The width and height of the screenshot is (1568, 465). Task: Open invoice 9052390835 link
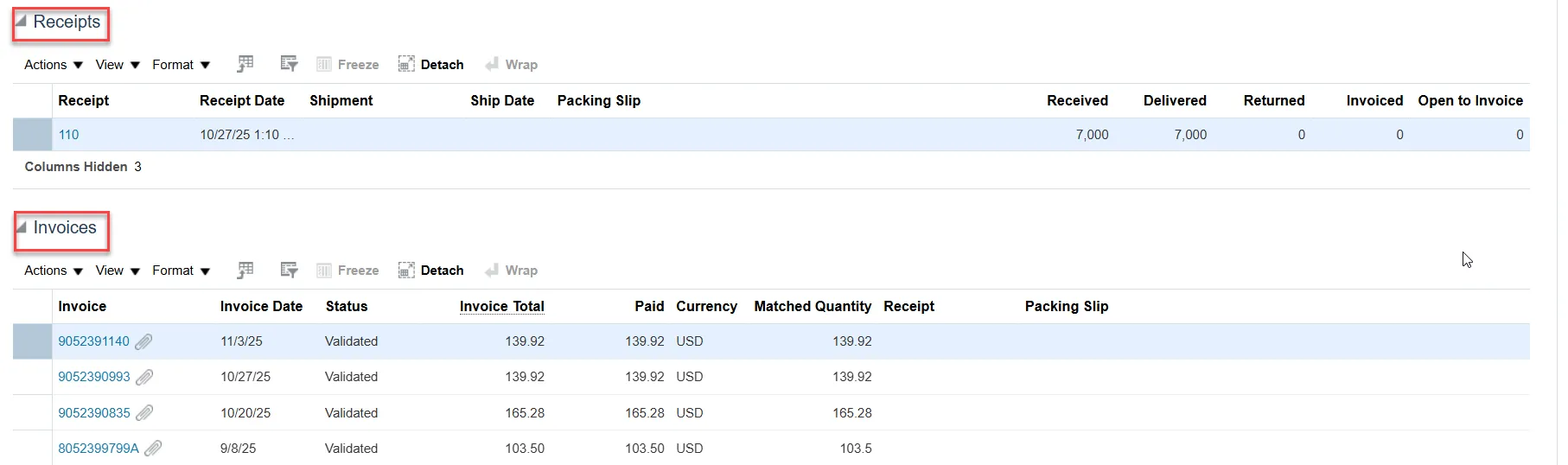94,413
